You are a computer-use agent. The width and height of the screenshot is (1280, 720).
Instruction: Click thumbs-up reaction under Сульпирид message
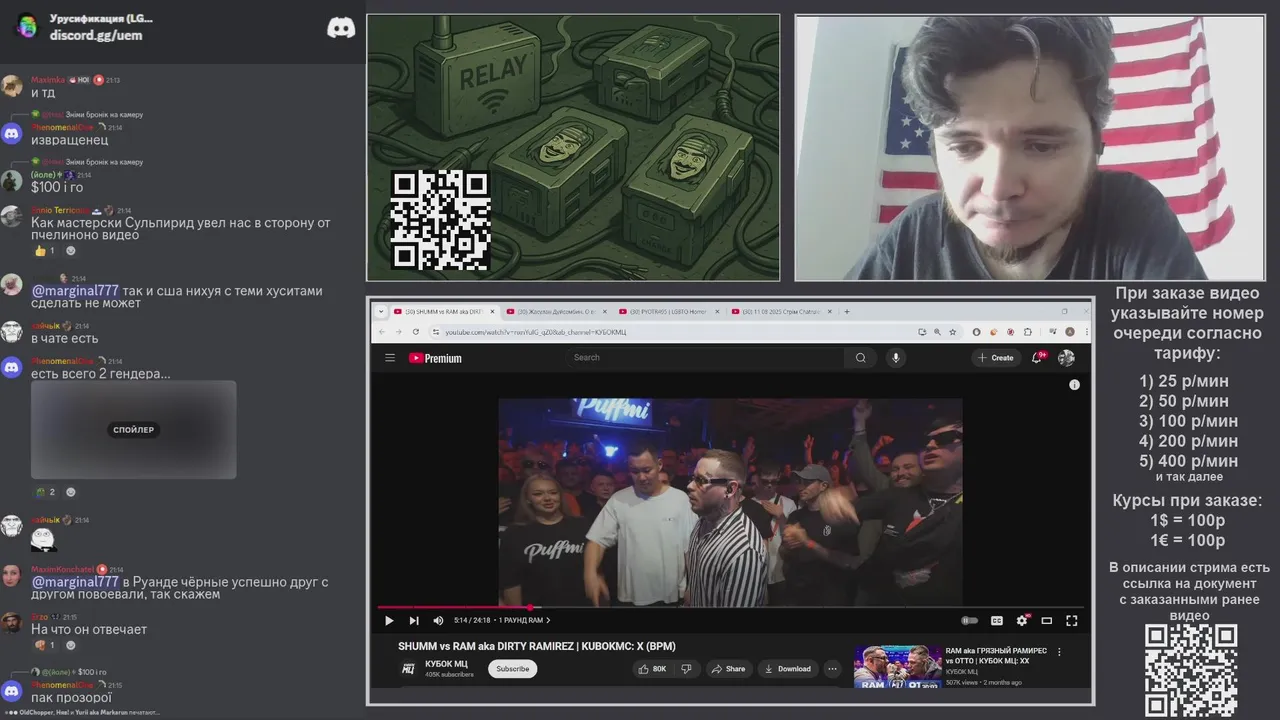45,250
